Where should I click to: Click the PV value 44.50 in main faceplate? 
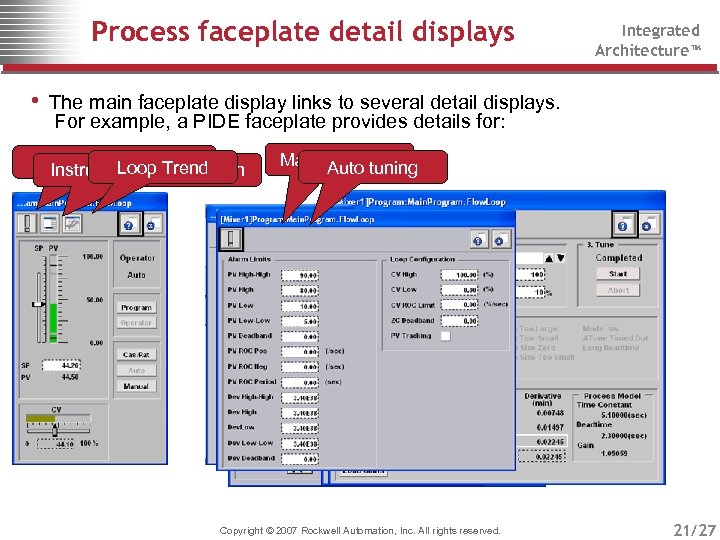pos(70,377)
